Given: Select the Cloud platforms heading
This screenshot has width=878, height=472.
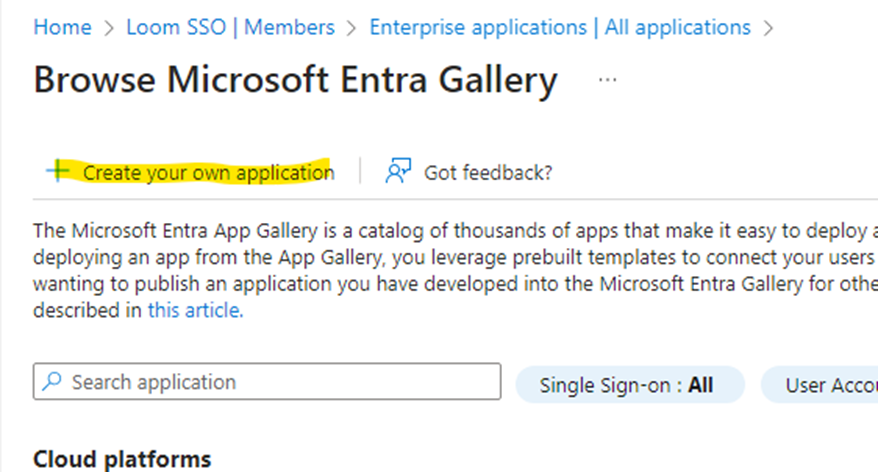Looking at the screenshot, I should pos(122,459).
